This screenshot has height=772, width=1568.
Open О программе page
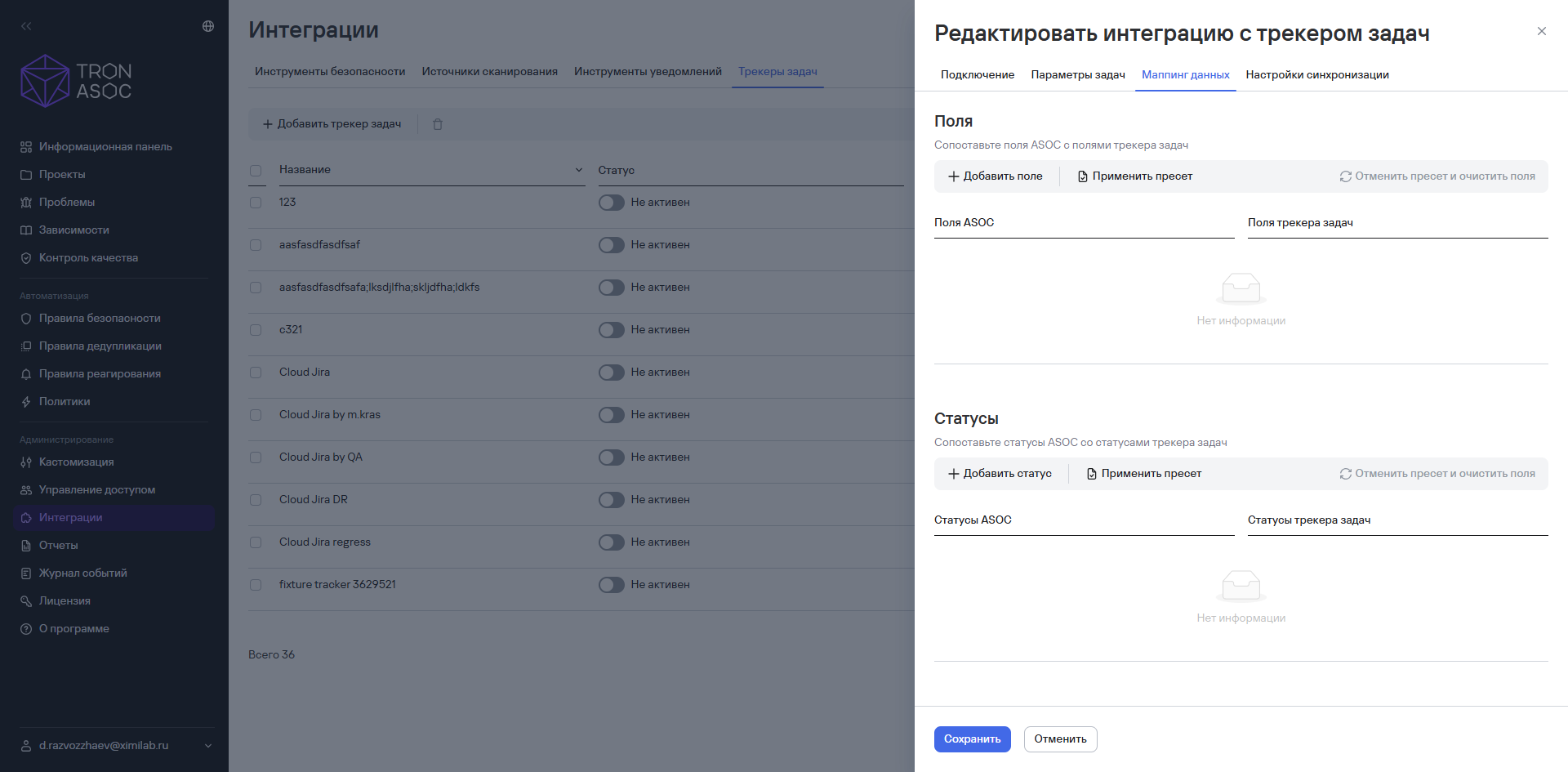73,629
